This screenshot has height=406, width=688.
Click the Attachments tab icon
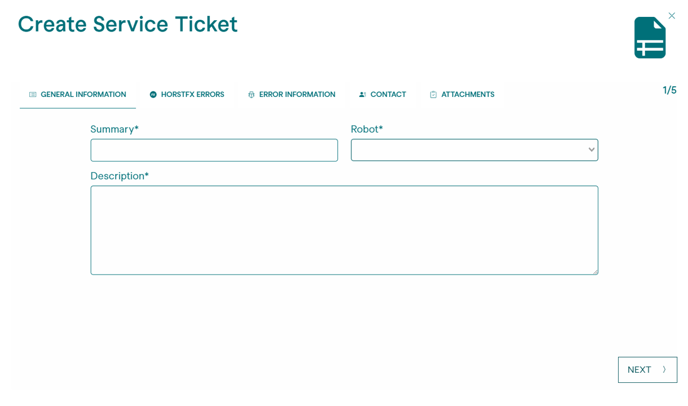[433, 95]
